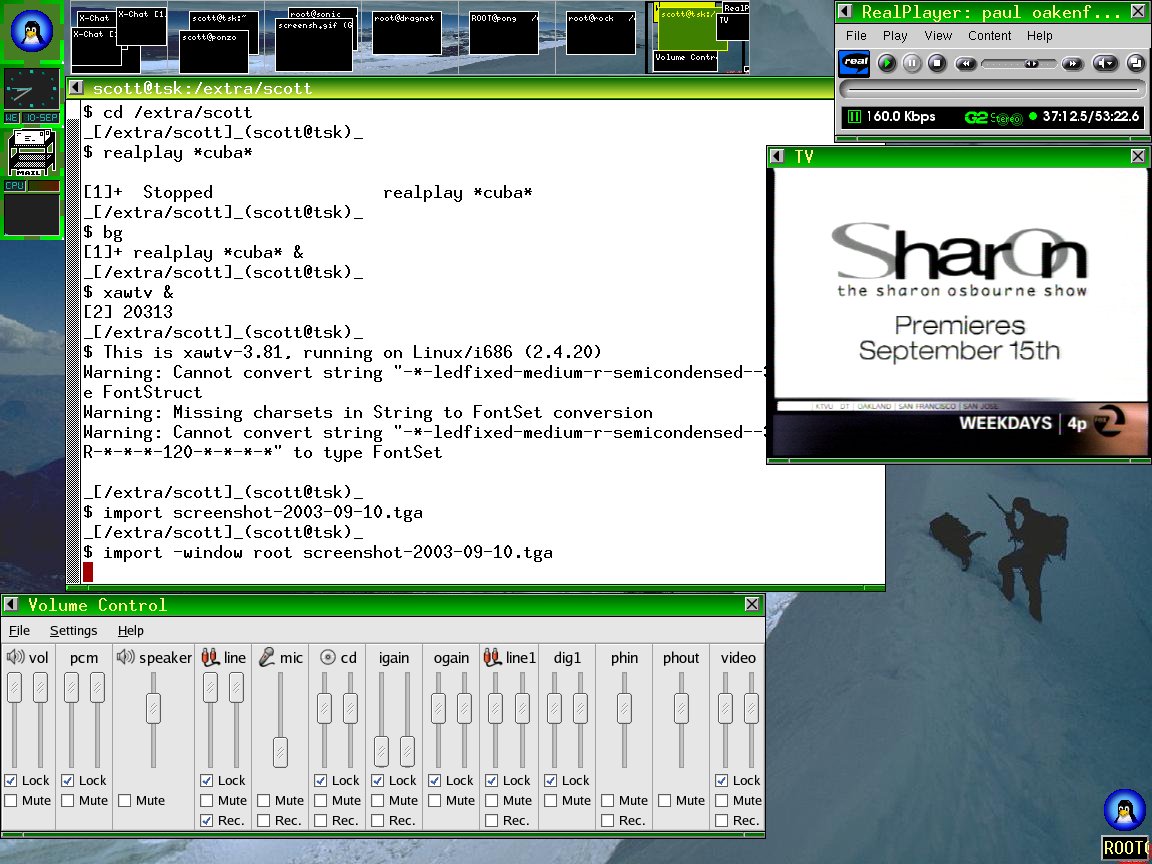Open the window menu arrow on terminal title bar

[76, 88]
